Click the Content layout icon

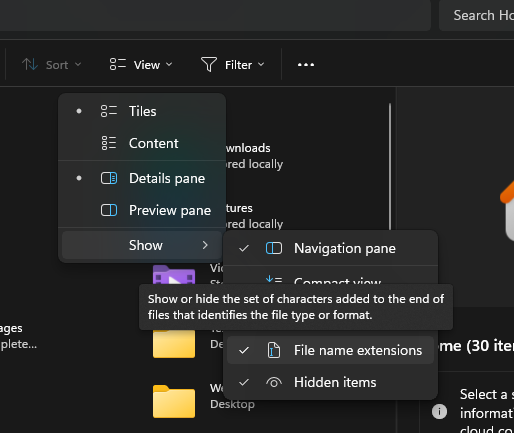(109, 143)
